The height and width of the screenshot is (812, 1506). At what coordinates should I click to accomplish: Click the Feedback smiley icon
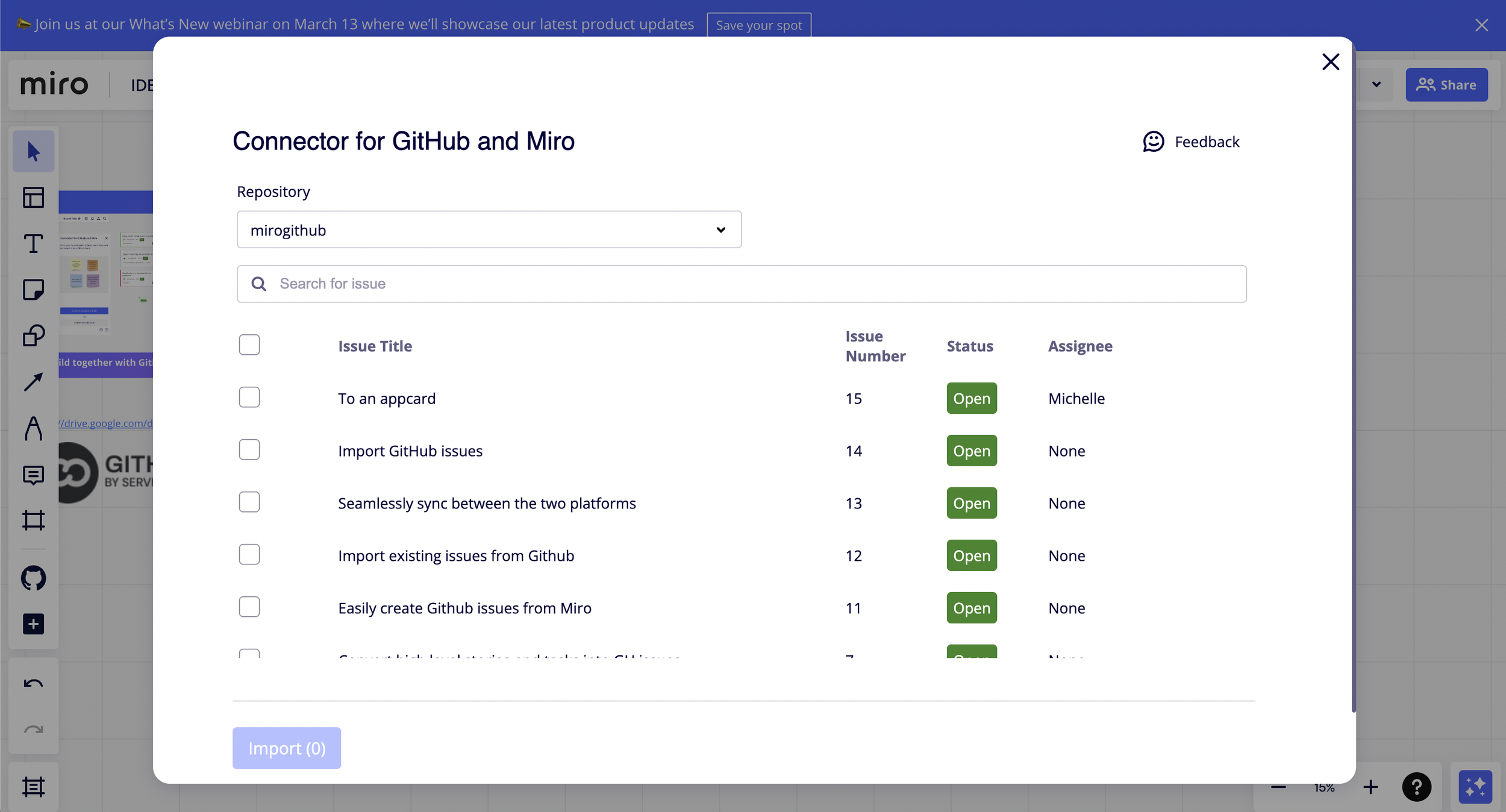click(x=1154, y=142)
